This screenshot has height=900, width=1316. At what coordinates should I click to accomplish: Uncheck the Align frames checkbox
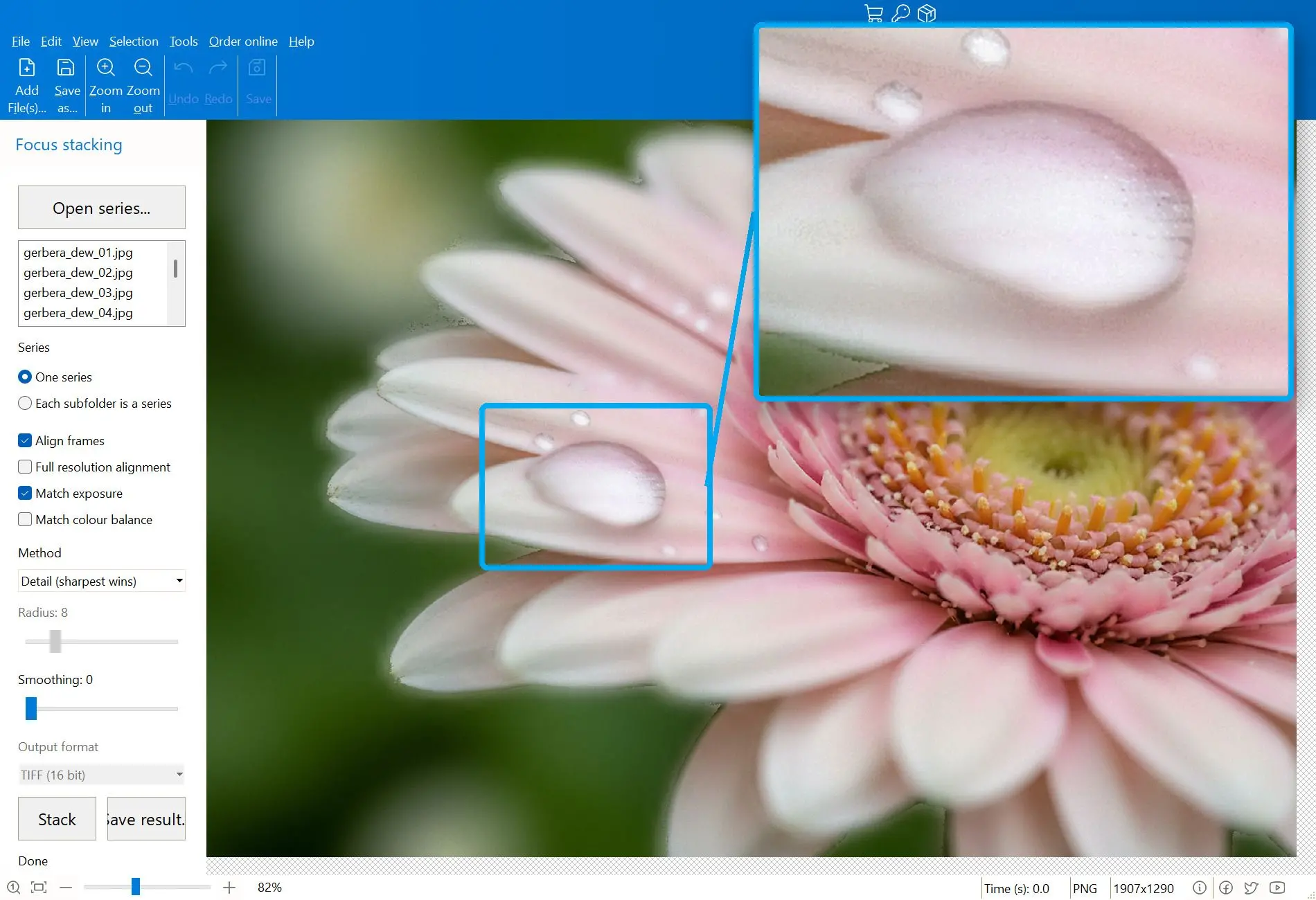click(25, 440)
